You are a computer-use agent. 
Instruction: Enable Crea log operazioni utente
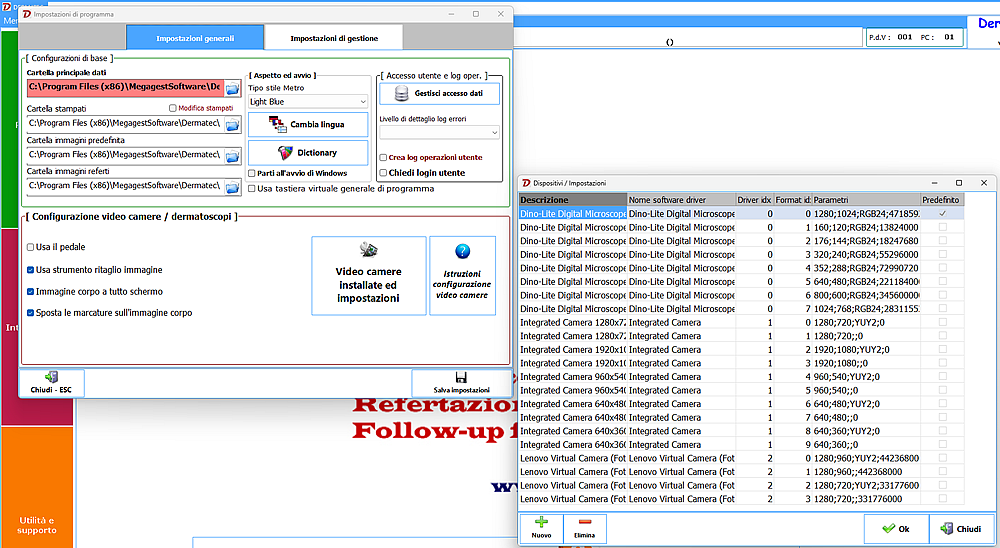(383, 157)
